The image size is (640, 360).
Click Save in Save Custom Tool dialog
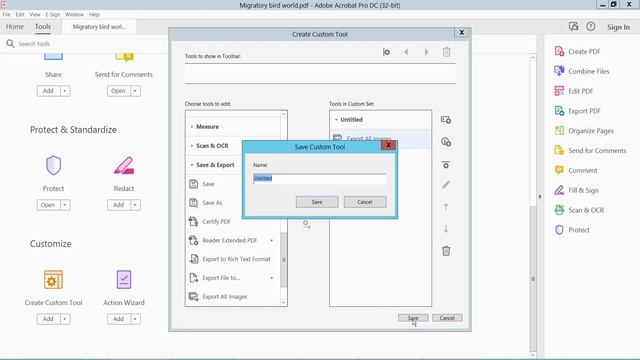coord(317,202)
